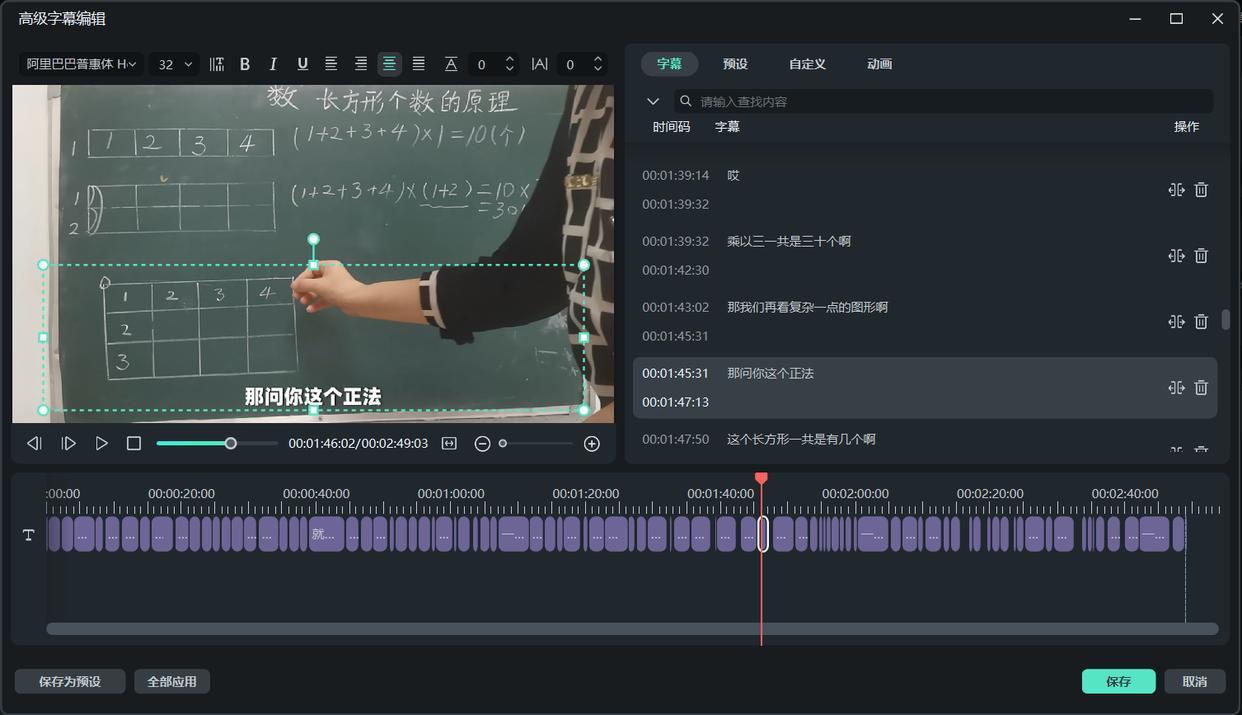Toggle the text spacing layout icon
The image size is (1242, 715).
click(x=217, y=64)
